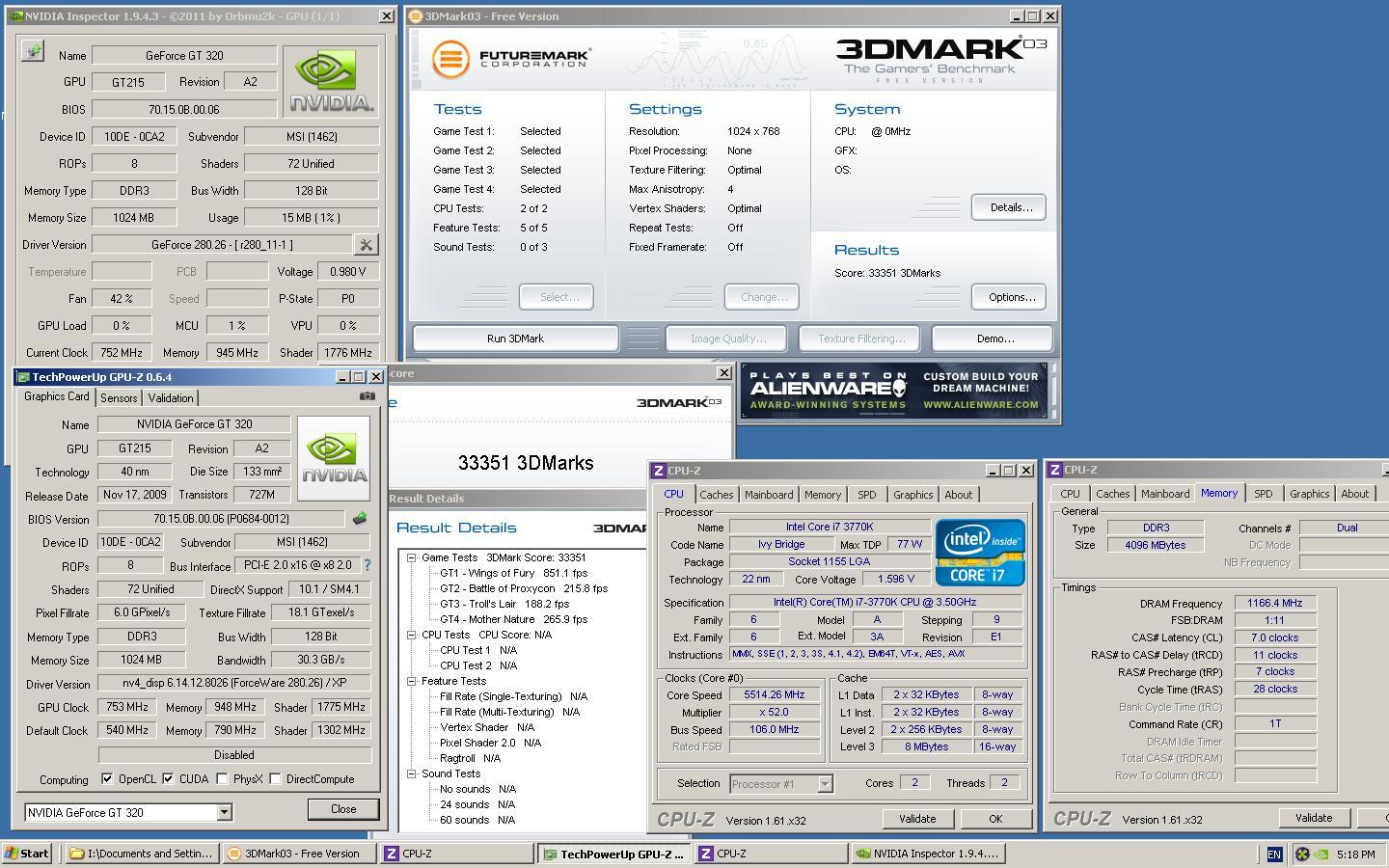Open Graphics tab in left CPU-Z window
This screenshot has width=1389, height=868.
pos(912,494)
